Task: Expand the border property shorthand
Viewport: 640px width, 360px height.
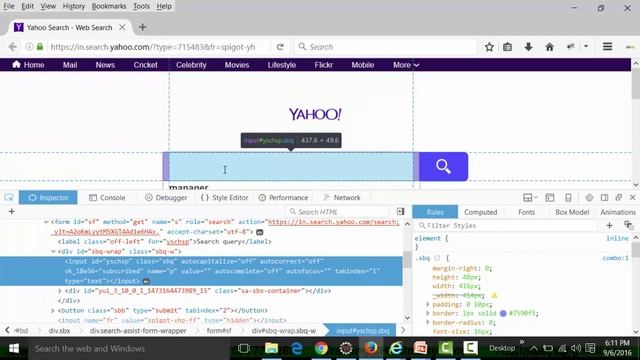Action: 427,313
